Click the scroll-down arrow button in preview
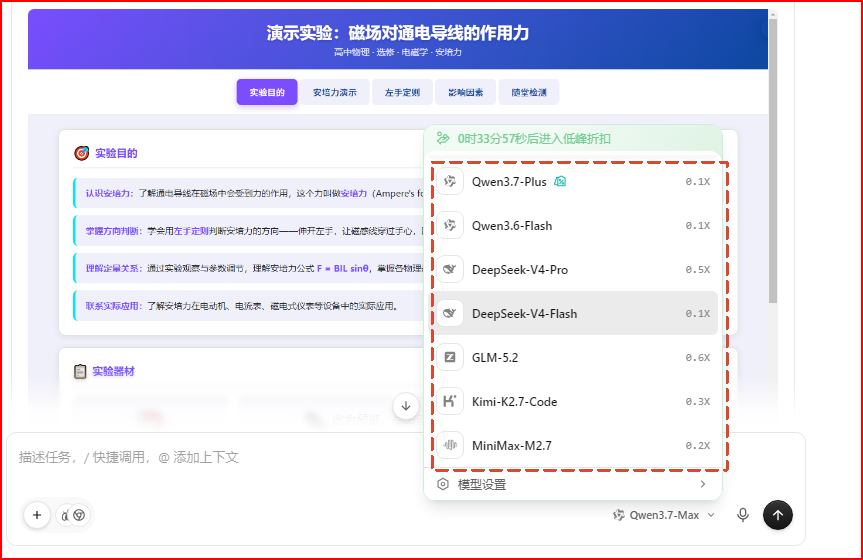This screenshot has width=863, height=560. click(406, 406)
